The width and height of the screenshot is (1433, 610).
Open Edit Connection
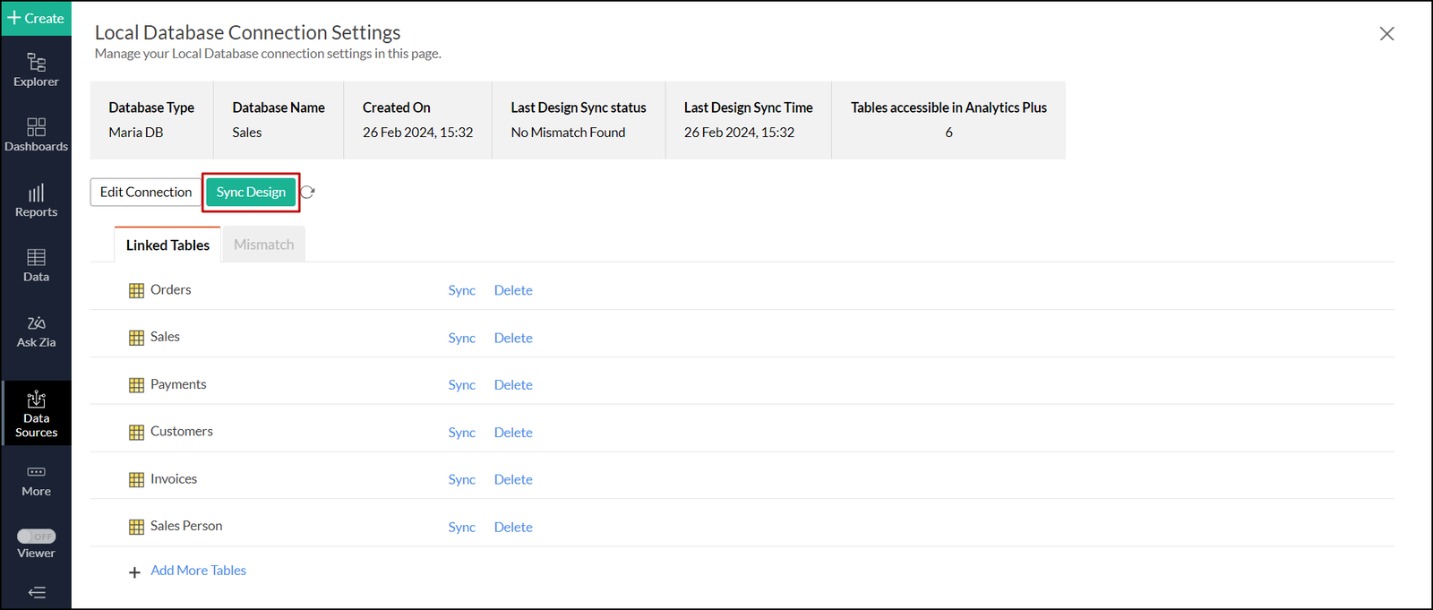coord(145,191)
